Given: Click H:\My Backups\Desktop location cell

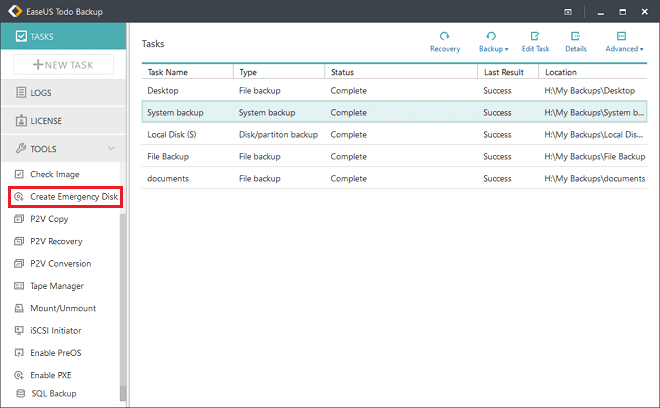Looking at the screenshot, I should click(x=589, y=91).
